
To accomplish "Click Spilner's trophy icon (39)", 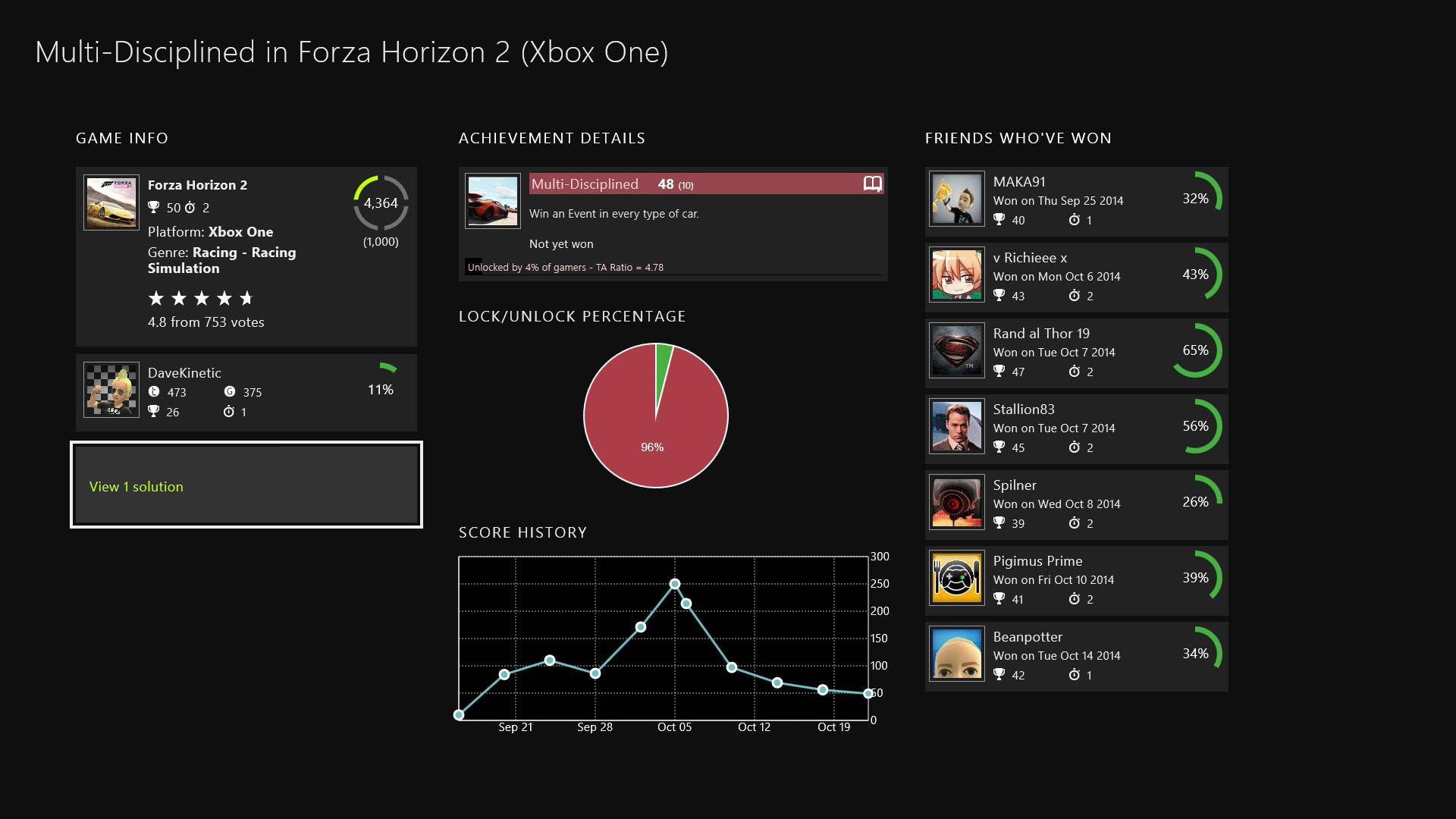I will click(999, 522).
